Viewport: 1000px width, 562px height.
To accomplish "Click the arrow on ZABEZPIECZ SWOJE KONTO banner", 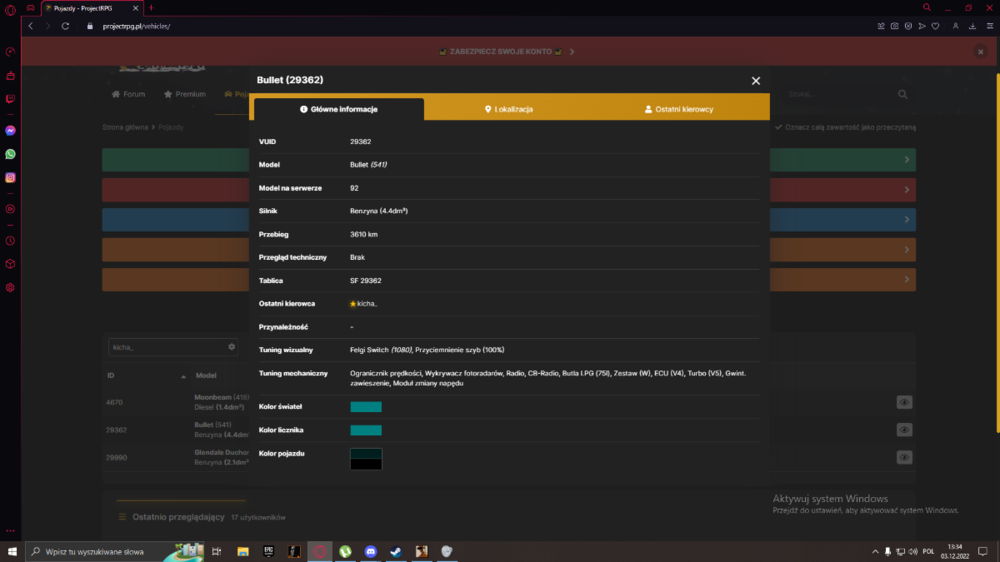I will (x=572, y=52).
